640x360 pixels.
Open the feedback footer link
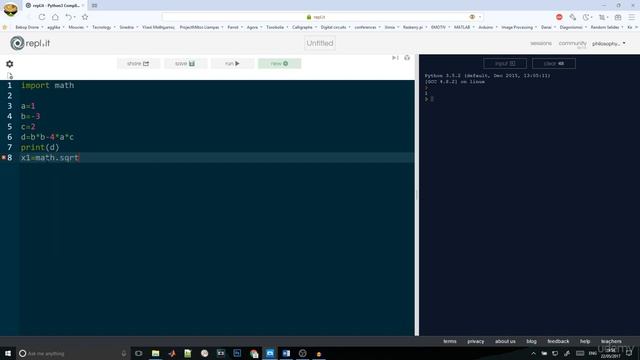tap(558, 341)
